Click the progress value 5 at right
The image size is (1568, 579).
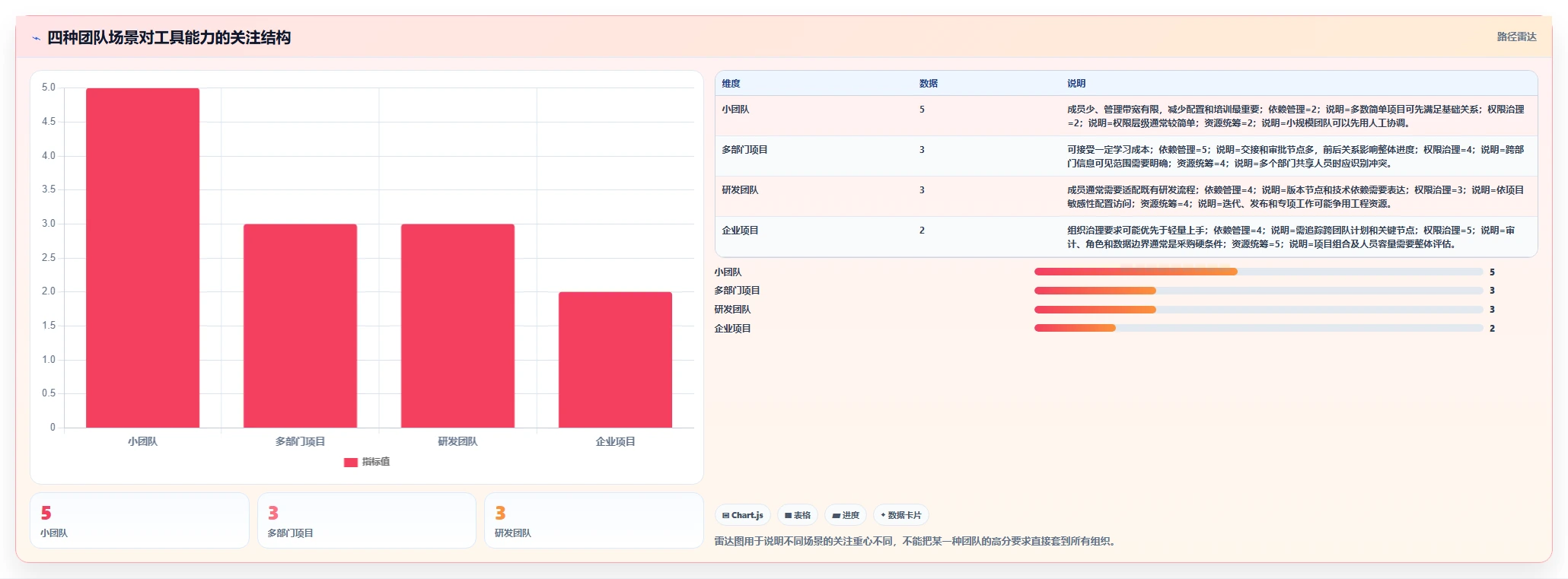[x=1492, y=272]
